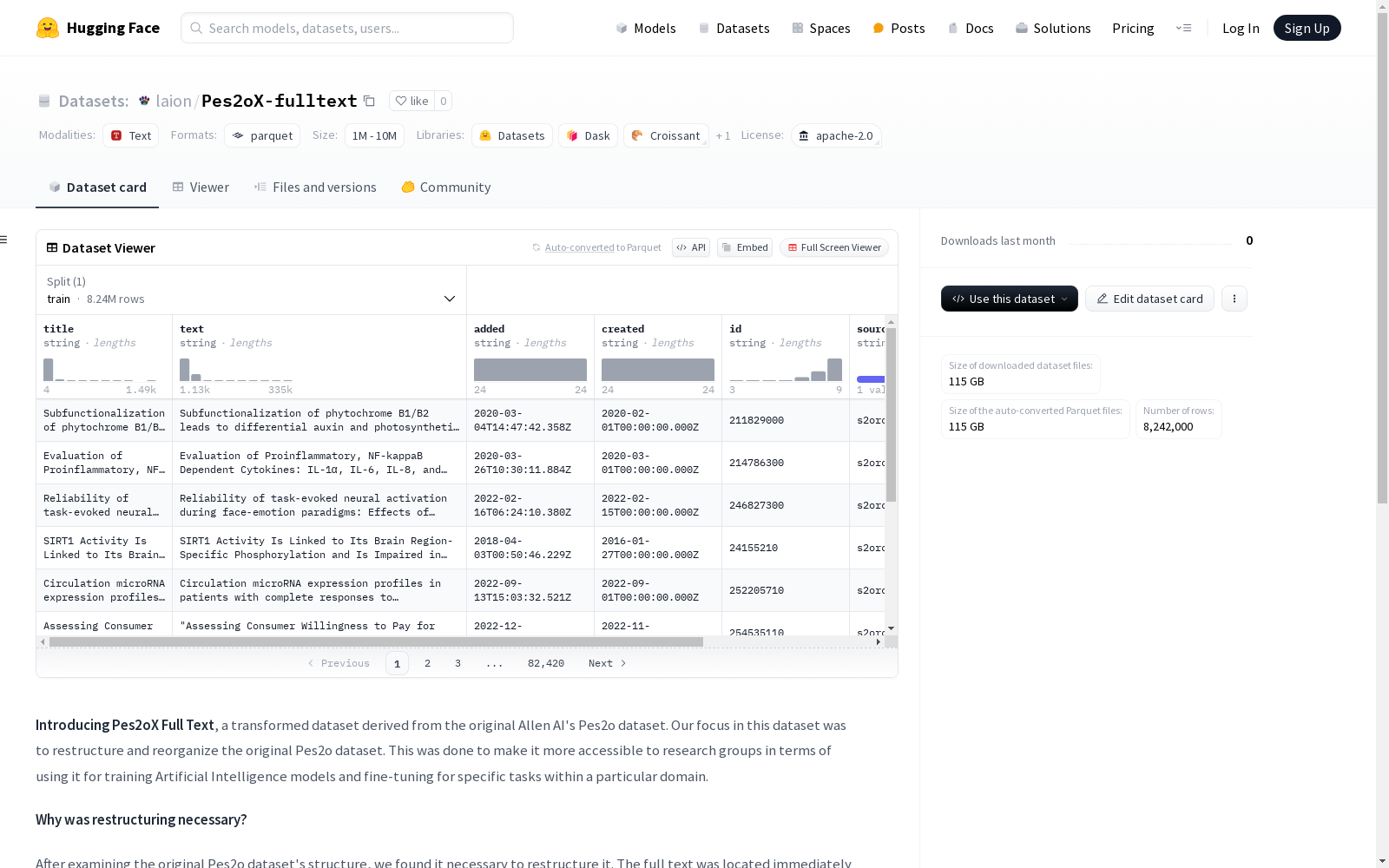Click current page 1 button

[x=397, y=663]
